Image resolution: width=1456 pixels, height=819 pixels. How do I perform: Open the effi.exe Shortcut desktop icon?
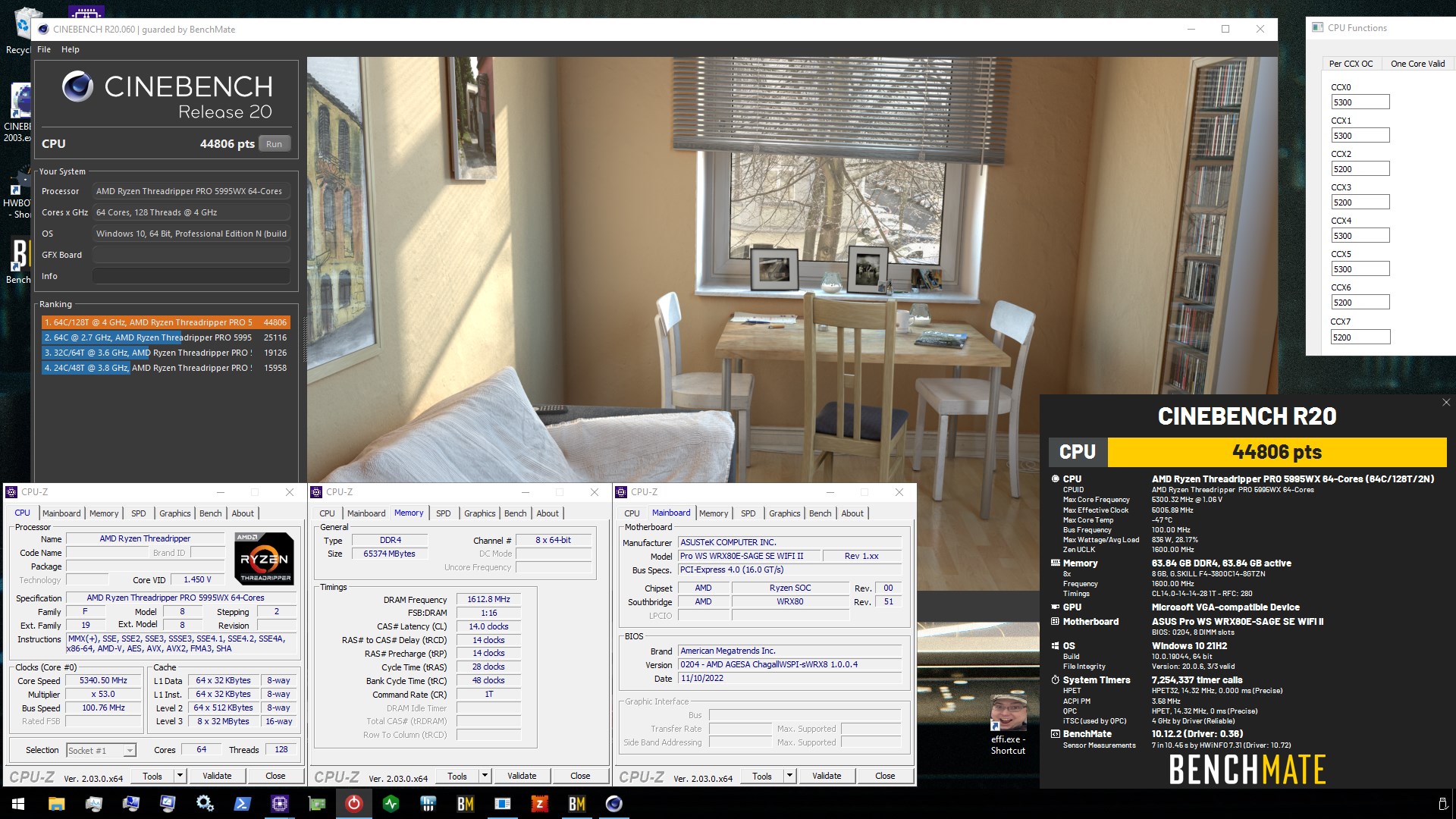pyautogui.click(x=1008, y=726)
